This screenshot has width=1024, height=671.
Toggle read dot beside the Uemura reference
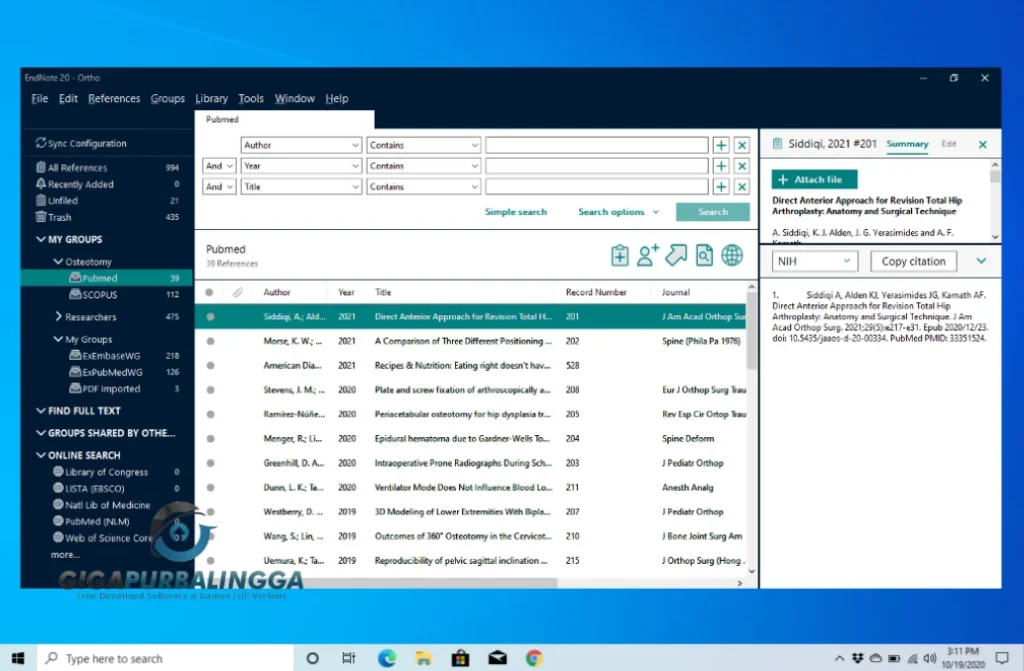point(209,560)
